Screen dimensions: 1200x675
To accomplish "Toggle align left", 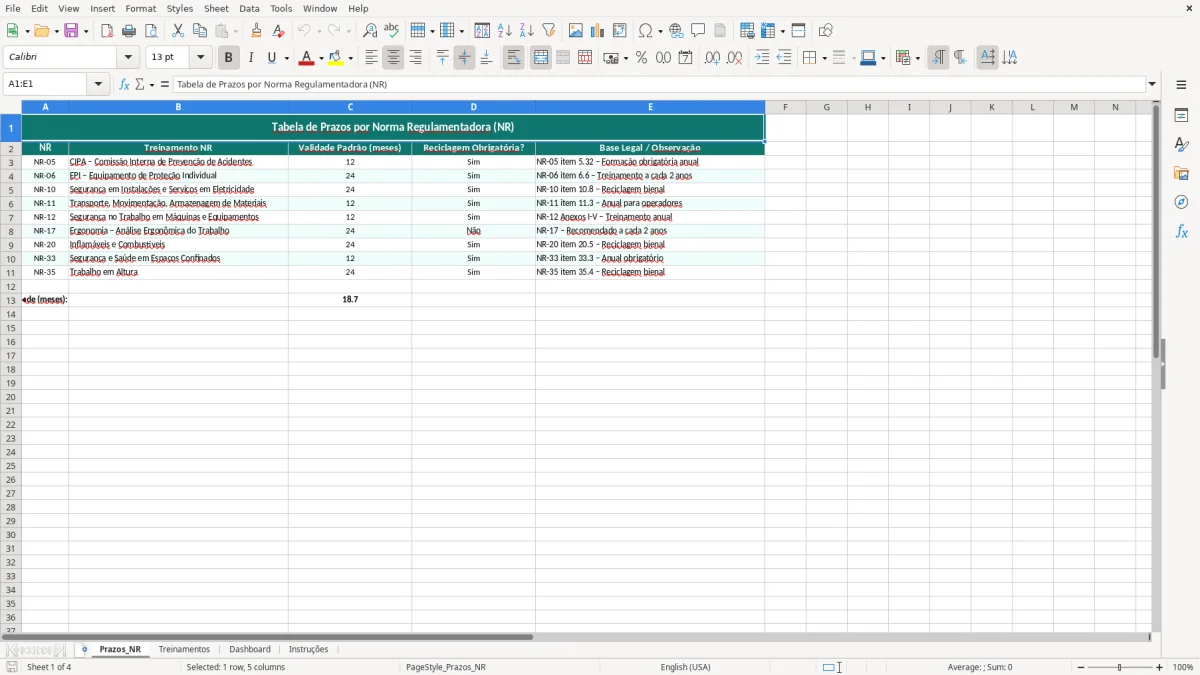I will [x=371, y=58].
